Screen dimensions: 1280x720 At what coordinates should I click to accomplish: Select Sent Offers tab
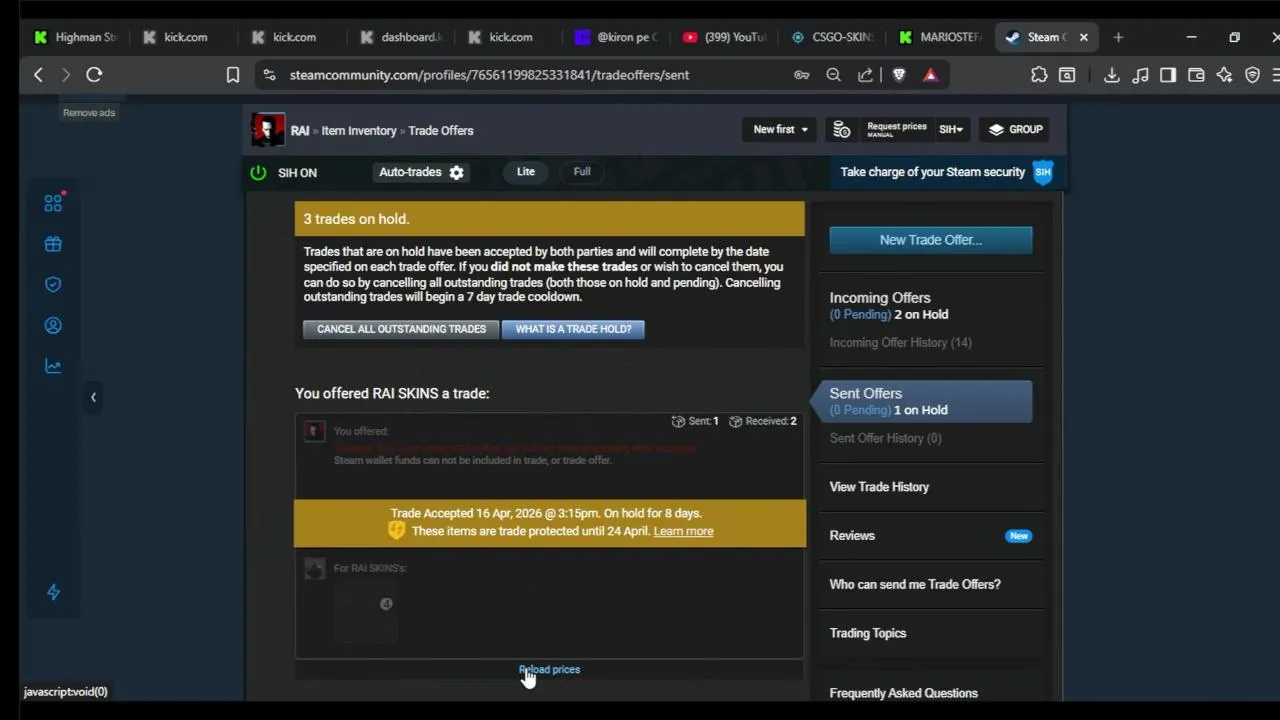click(925, 401)
